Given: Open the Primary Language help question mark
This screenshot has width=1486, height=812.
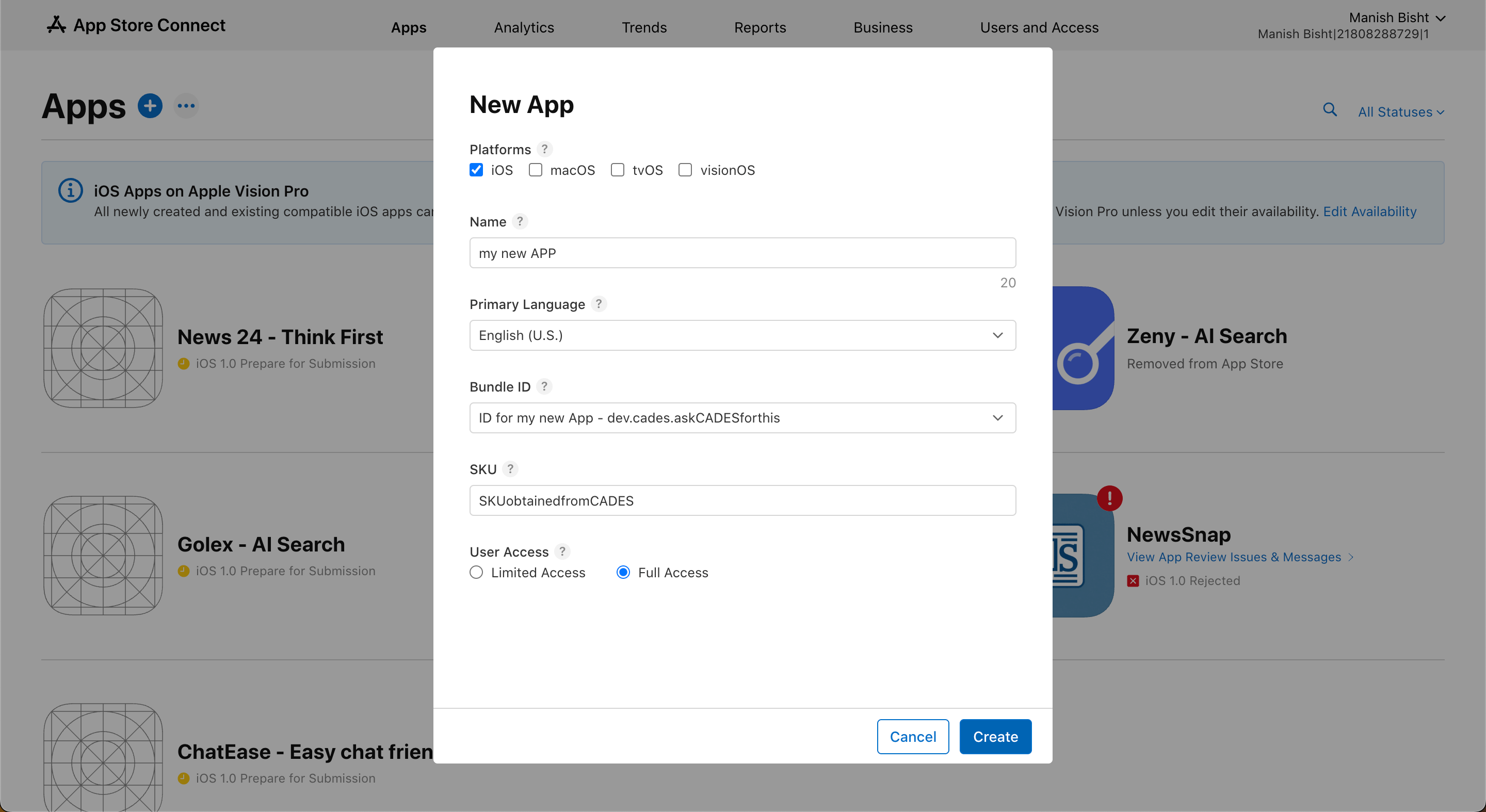Looking at the screenshot, I should point(599,304).
